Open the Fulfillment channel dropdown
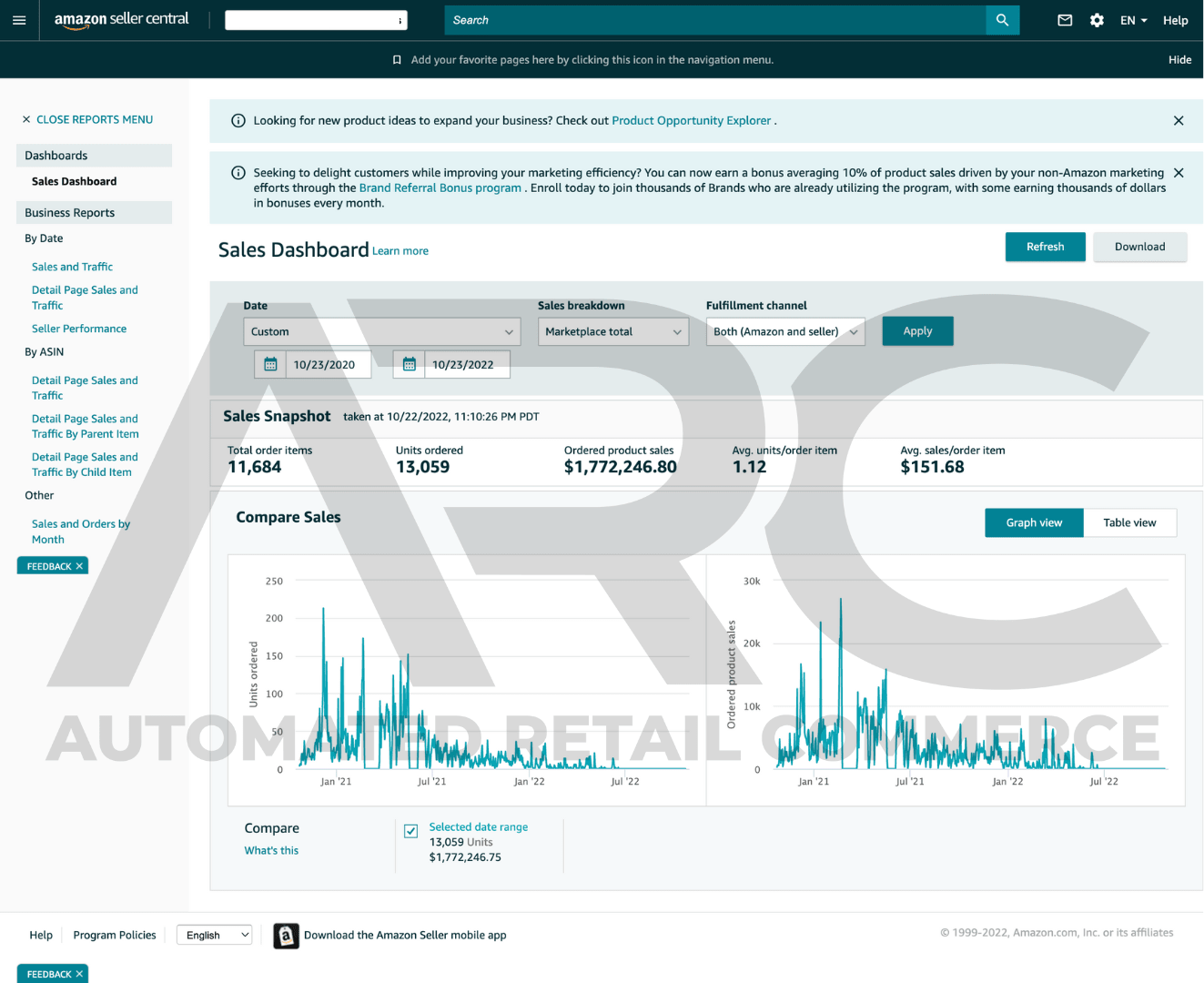 [x=785, y=331]
